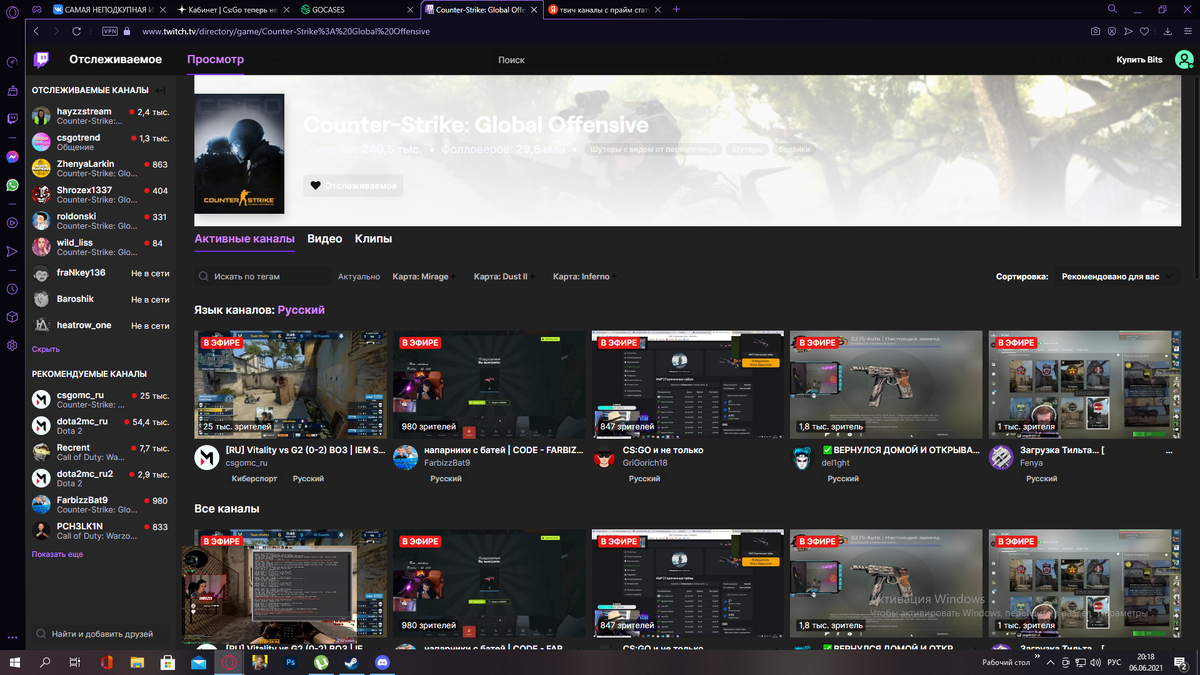1200x675 pixels.
Task: Open Extensions cube icon in sidebar
Action: pos(12,317)
